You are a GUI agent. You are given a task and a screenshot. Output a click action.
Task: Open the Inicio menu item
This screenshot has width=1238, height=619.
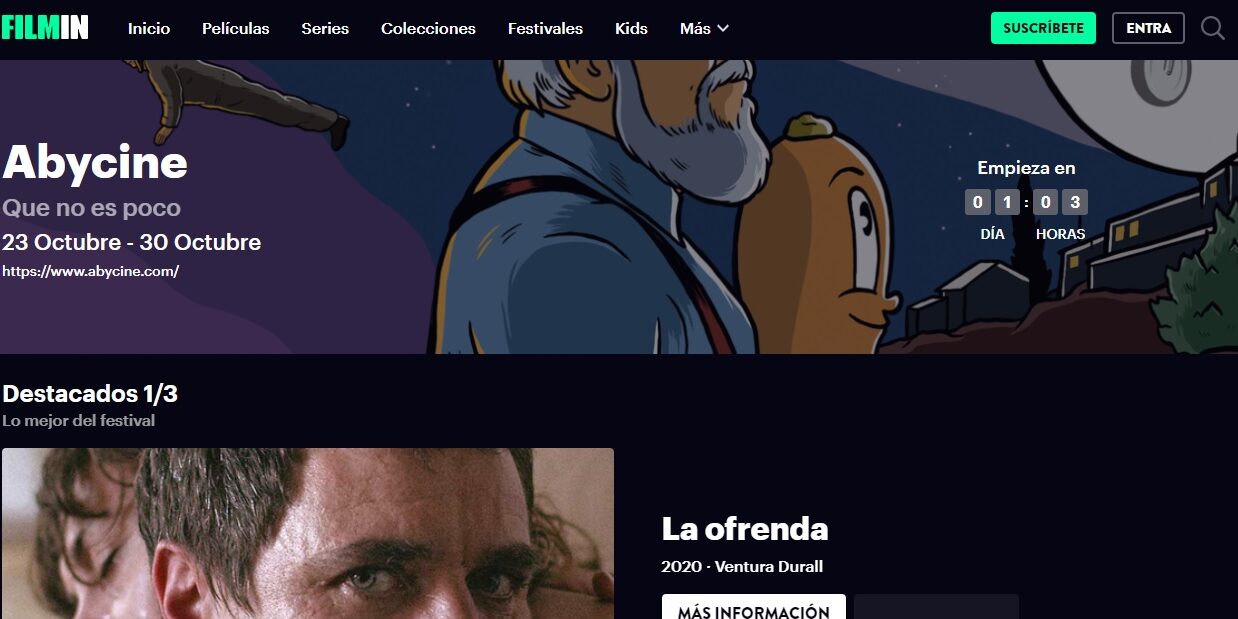tap(149, 29)
